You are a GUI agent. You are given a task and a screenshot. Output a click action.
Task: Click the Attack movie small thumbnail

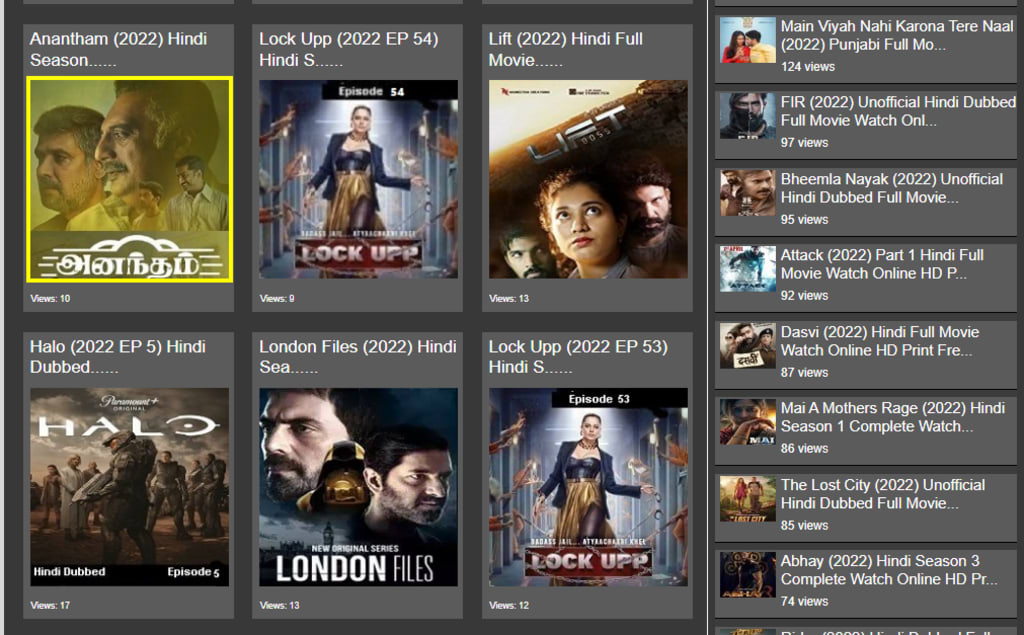click(748, 269)
